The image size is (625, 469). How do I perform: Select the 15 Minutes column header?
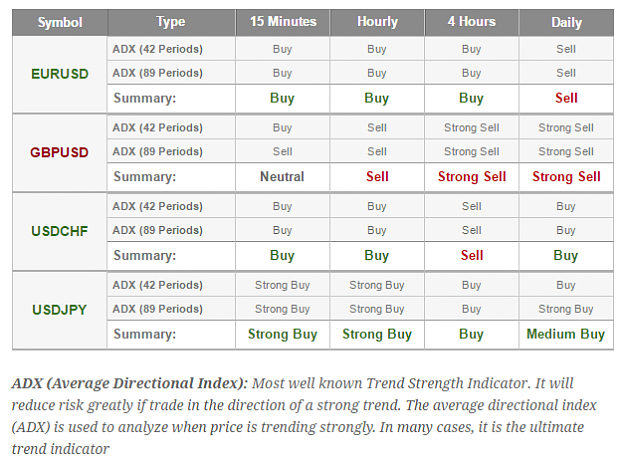(x=283, y=22)
